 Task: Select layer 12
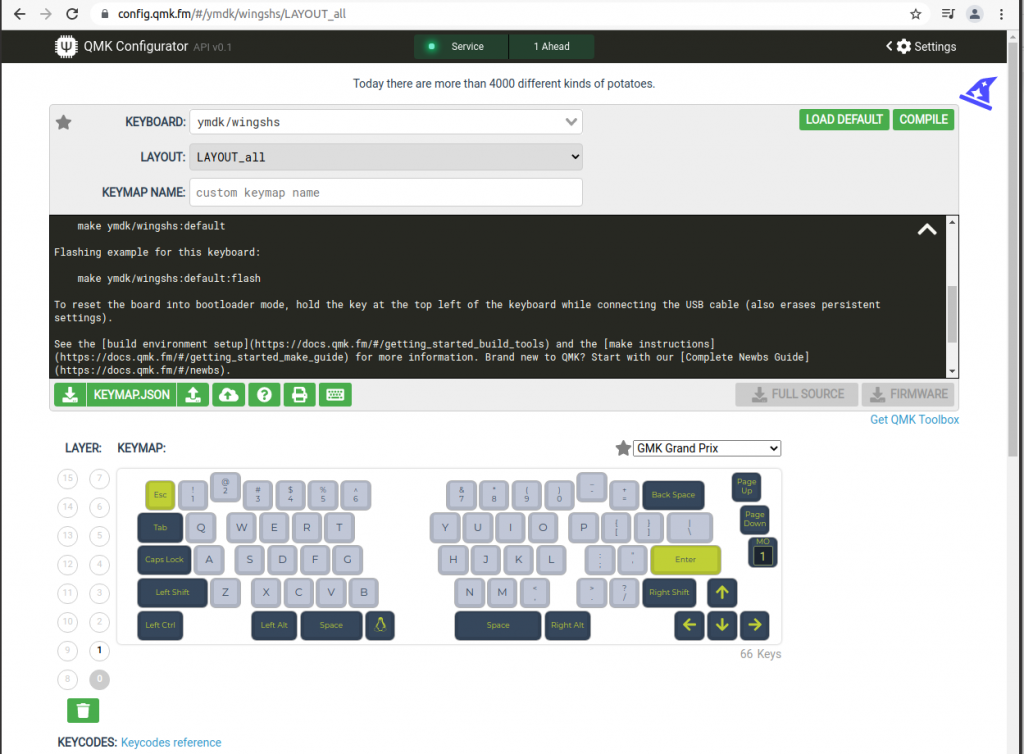(68, 564)
